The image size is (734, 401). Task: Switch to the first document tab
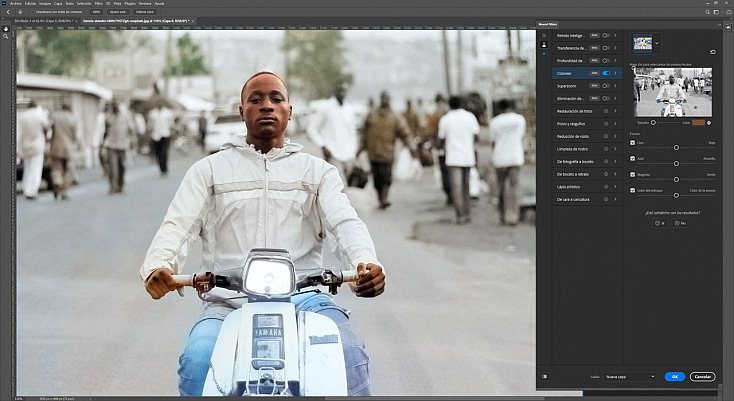pyautogui.click(x=44, y=21)
